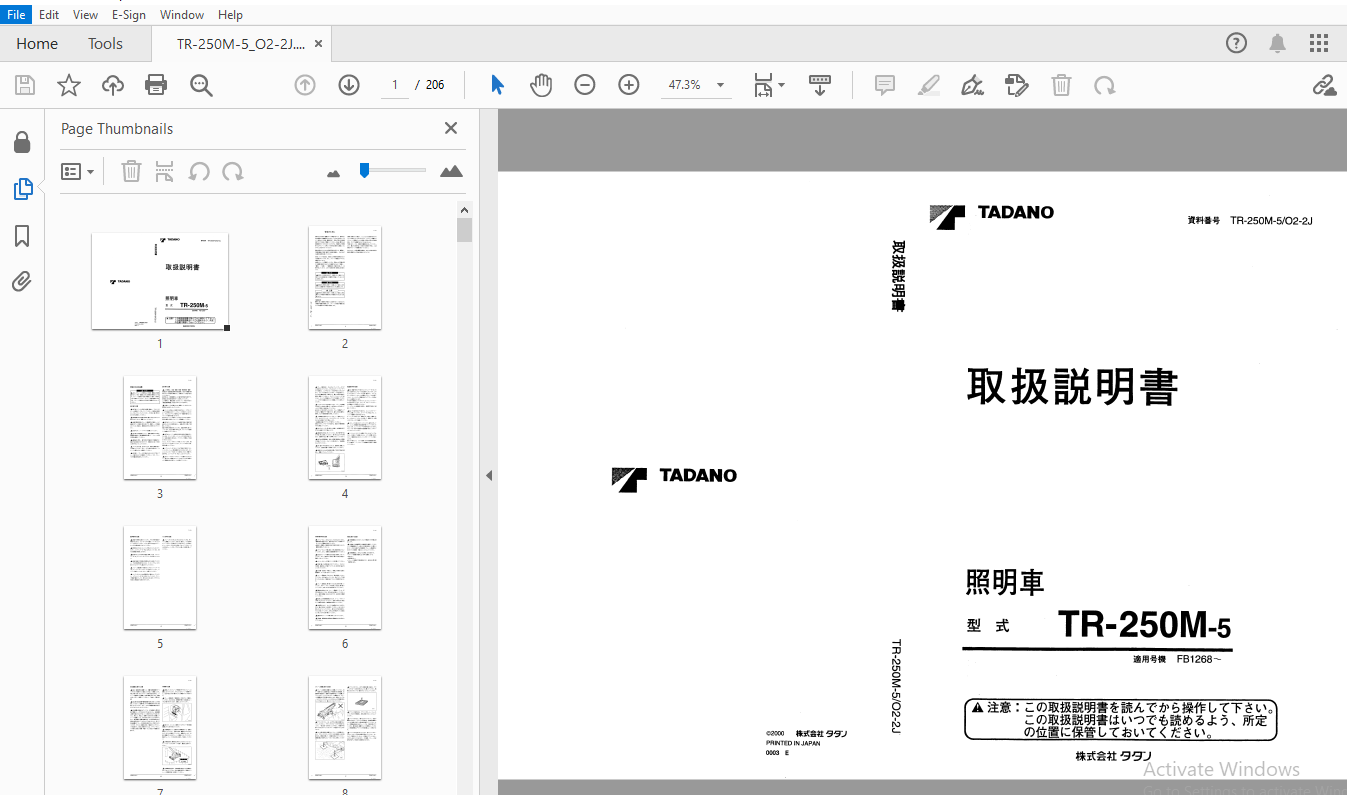Go to next page arrow
The height and width of the screenshot is (795, 1347).
[x=349, y=85]
